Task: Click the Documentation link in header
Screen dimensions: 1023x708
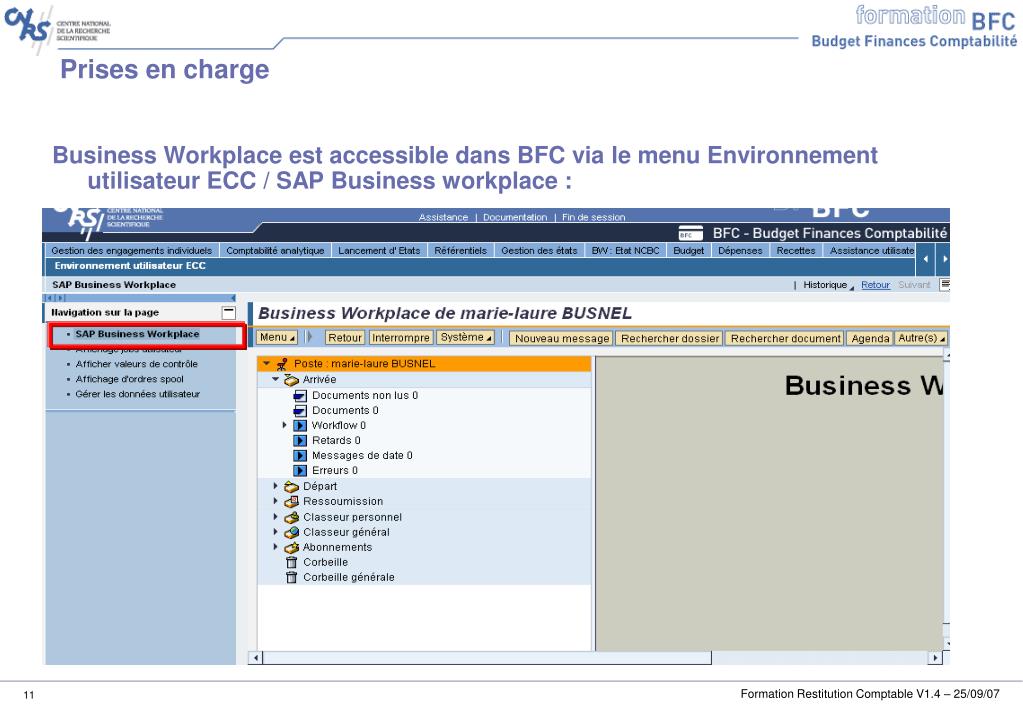Action: [x=515, y=217]
